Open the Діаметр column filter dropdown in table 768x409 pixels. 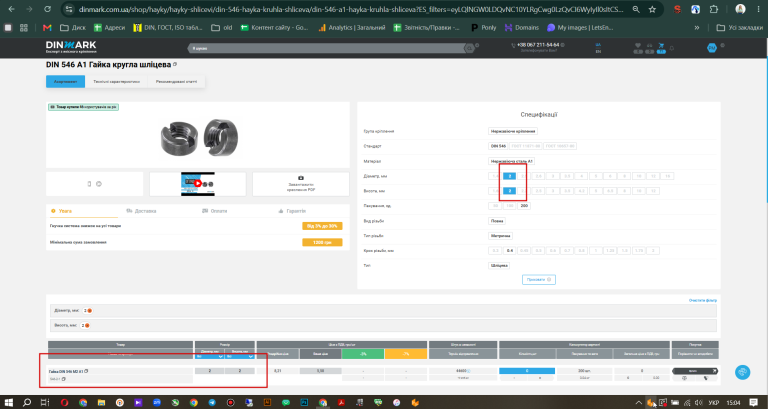pos(210,357)
